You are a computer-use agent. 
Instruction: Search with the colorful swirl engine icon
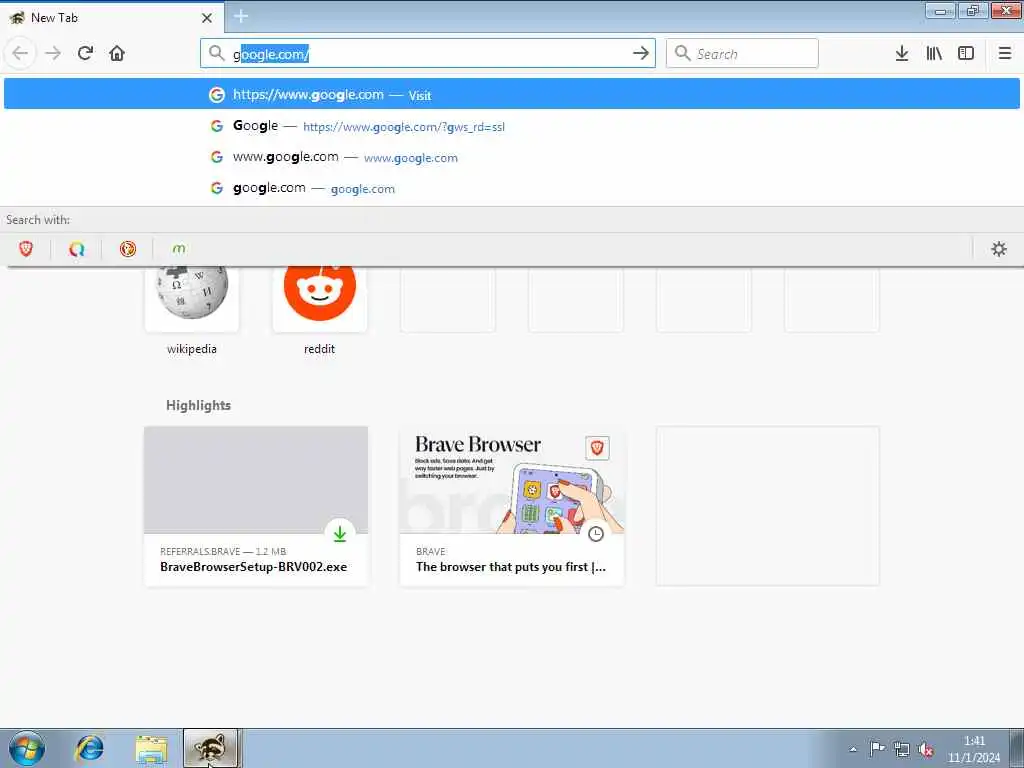[x=76, y=249]
